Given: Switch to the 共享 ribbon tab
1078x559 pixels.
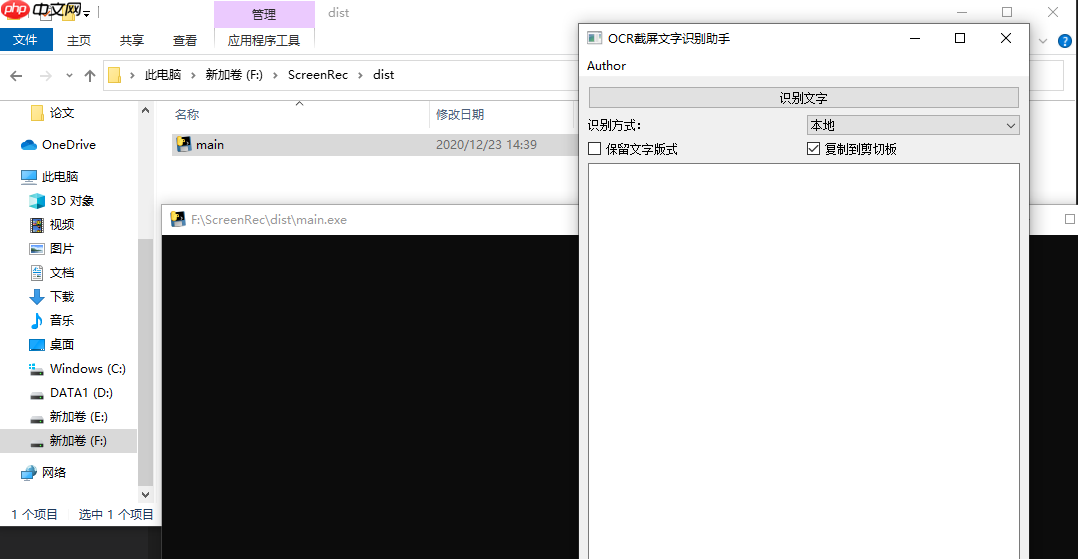Looking at the screenshot, I should (131, 41).
